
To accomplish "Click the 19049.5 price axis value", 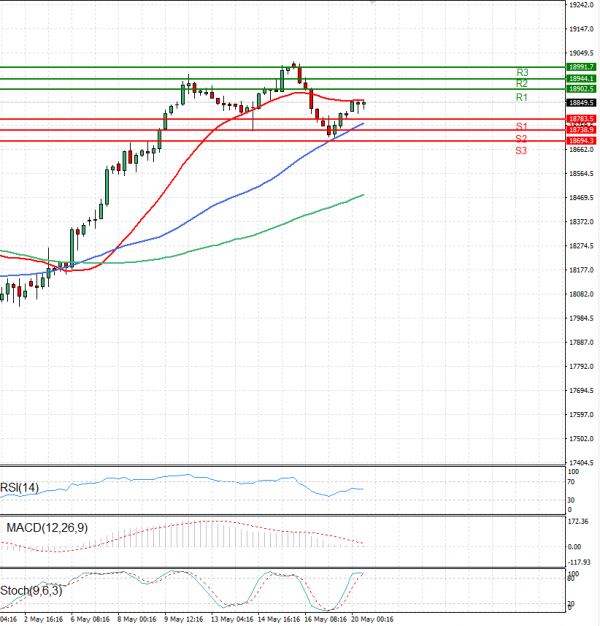I will (x=581, y=53).
